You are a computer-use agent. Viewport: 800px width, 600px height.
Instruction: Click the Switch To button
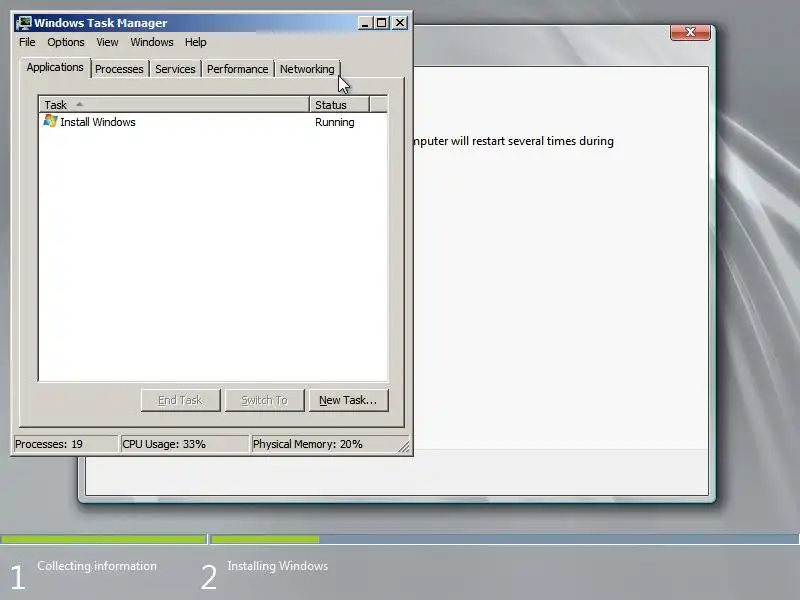click(264, 401)
